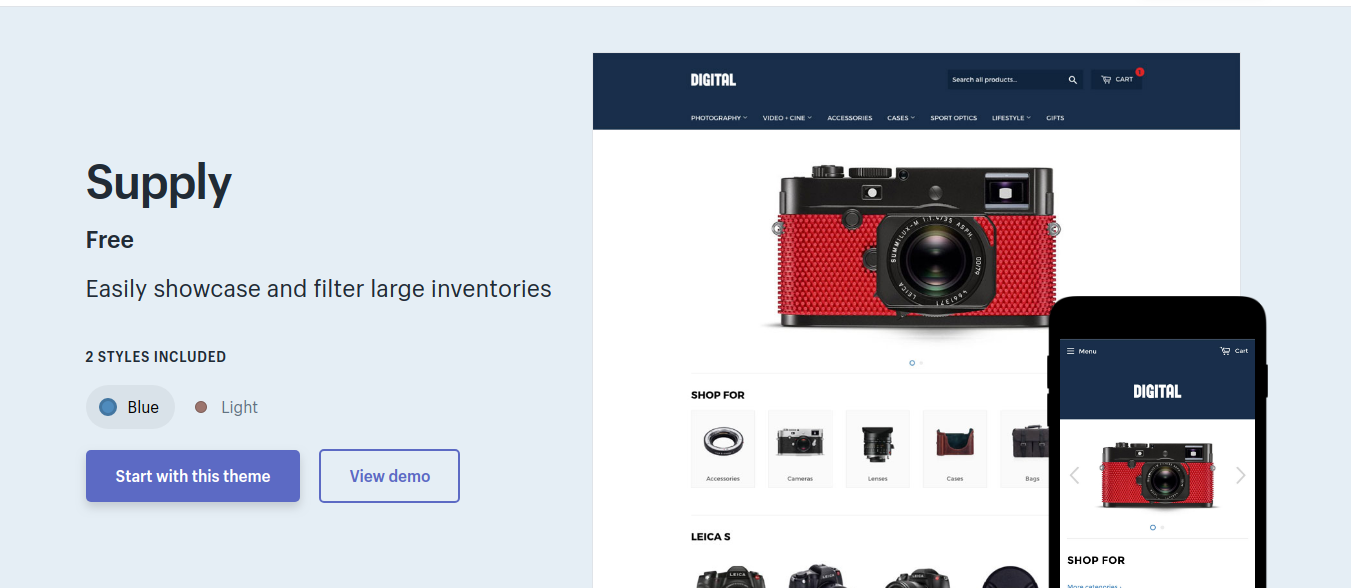This screenshot has width=1351, height=588.
Task: Expand the Video + Cine menu dropdown
Action: (x=787, y=118)
